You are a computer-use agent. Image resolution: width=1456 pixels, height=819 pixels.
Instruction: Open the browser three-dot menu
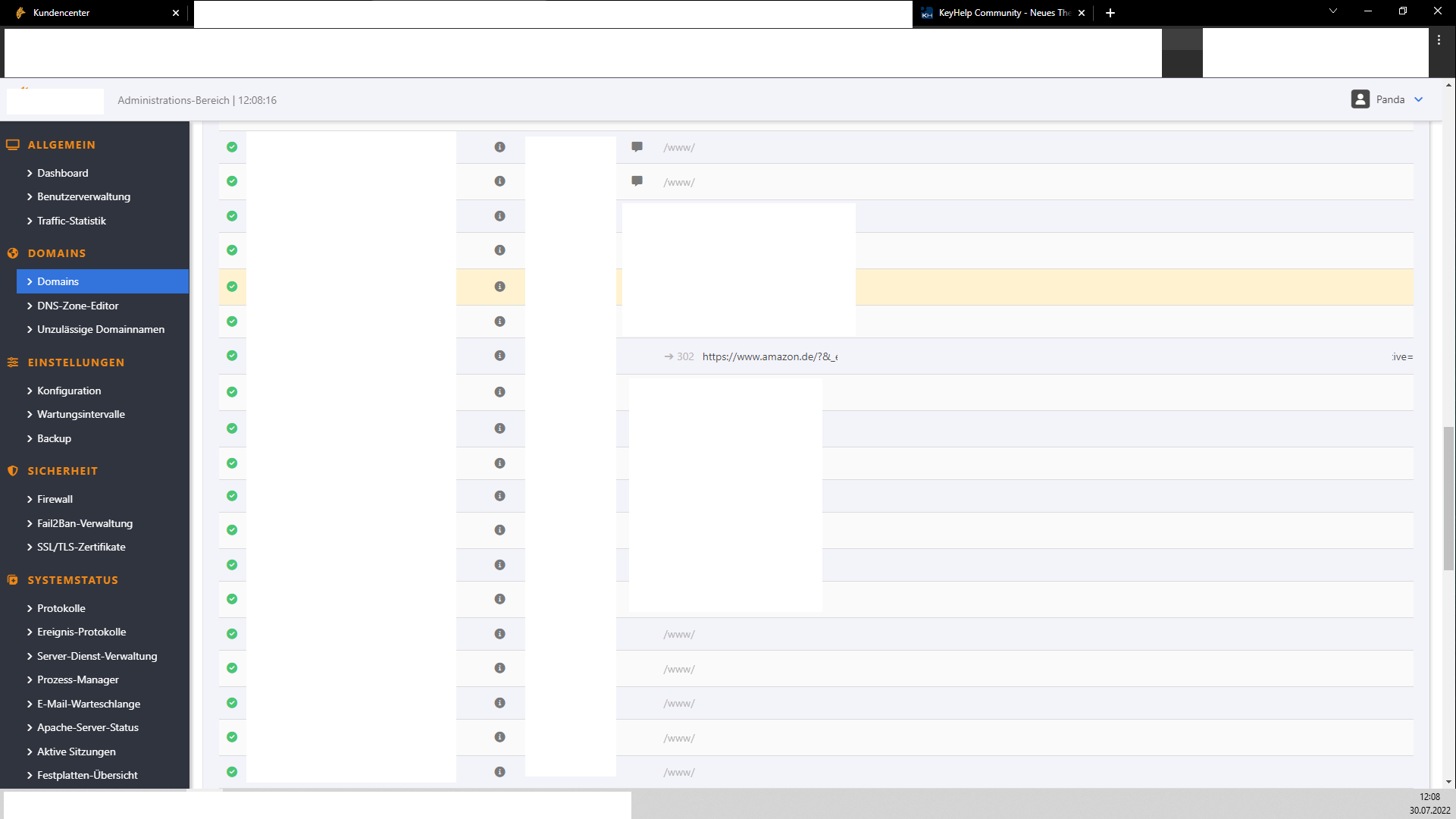pyautogui.click(x=1439, y=40)
